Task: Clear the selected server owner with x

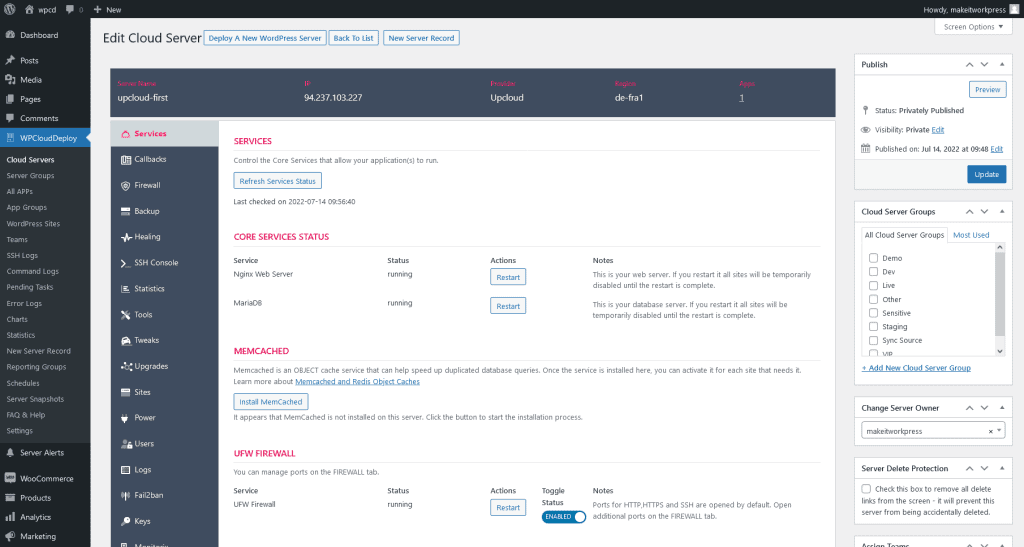Action: [x=990, y=431]
